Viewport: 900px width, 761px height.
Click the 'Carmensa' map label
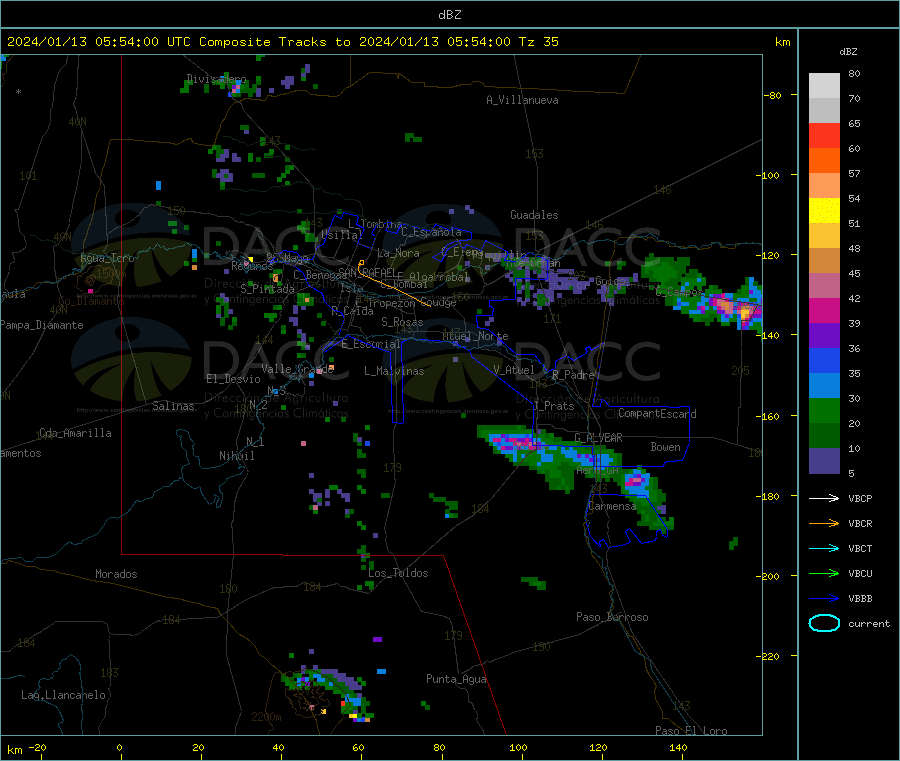pyautogui.click(x=612, y=506)
